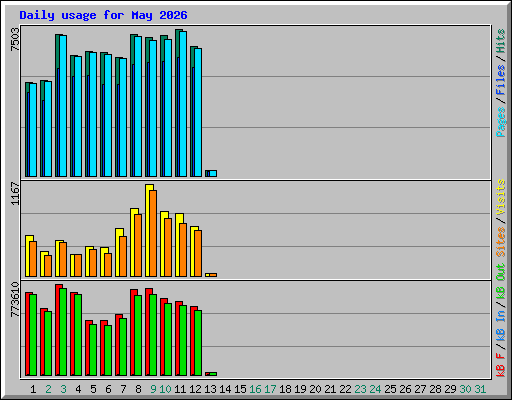
Task: Click day label 4
Action: pos(78,389)
